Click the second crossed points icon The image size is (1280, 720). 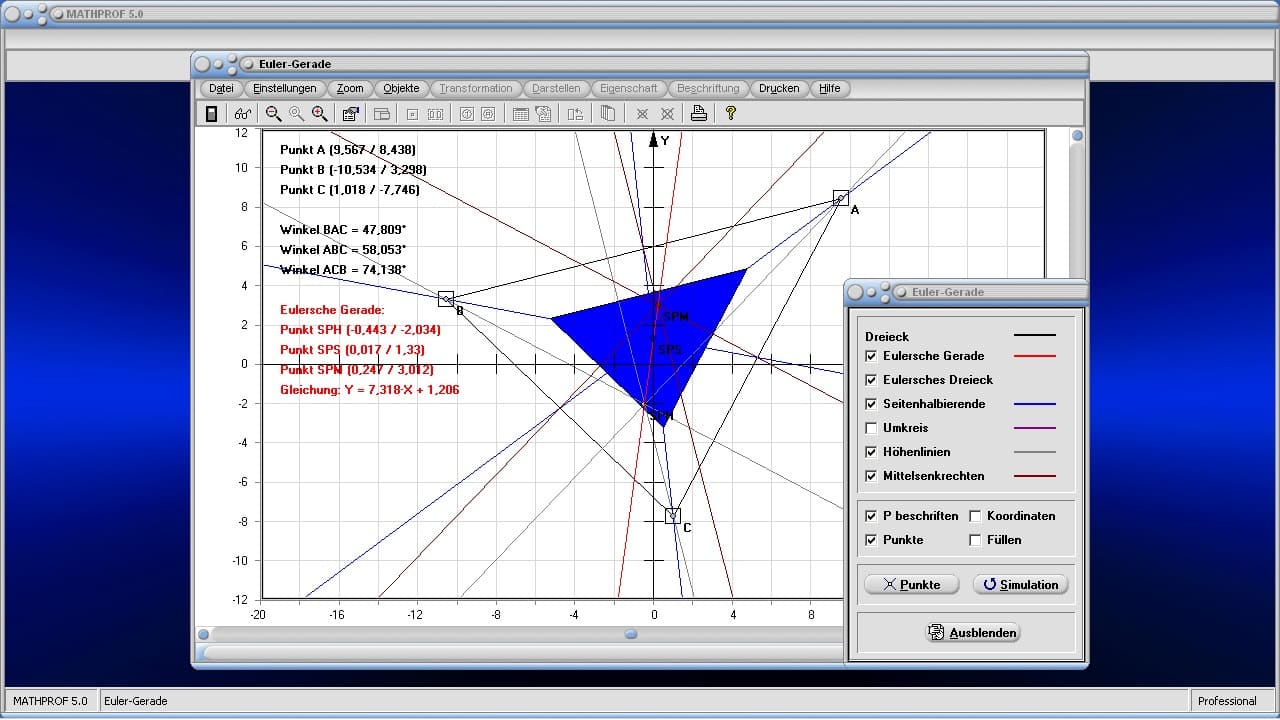coord(667,114)
